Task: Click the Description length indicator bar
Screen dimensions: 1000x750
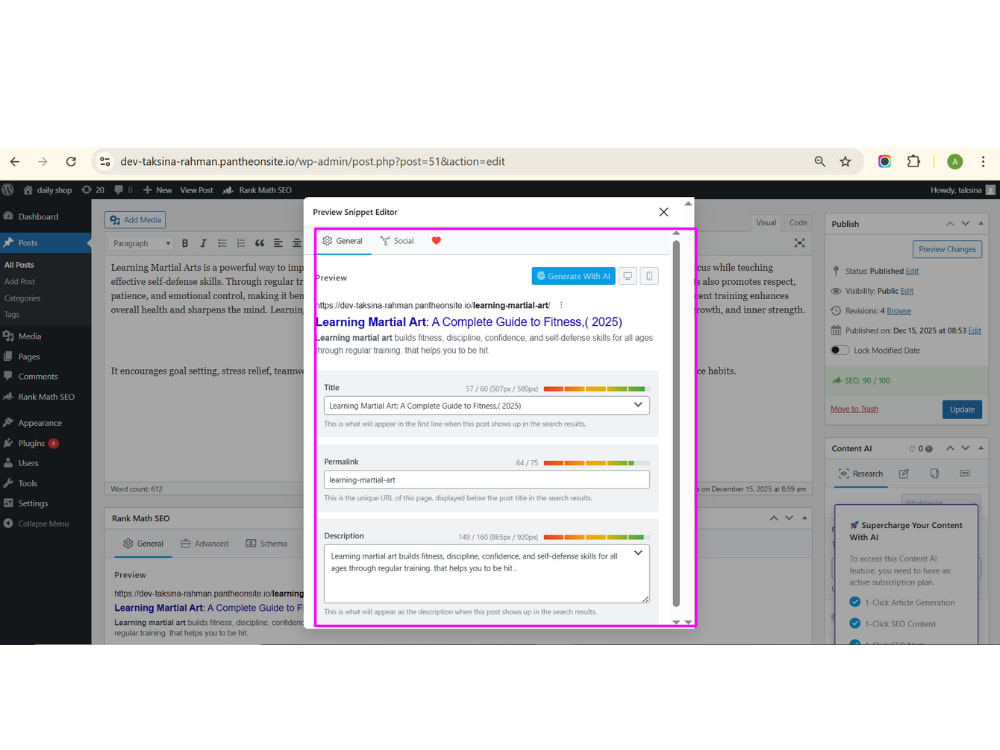Action: (x=596, y=537)
